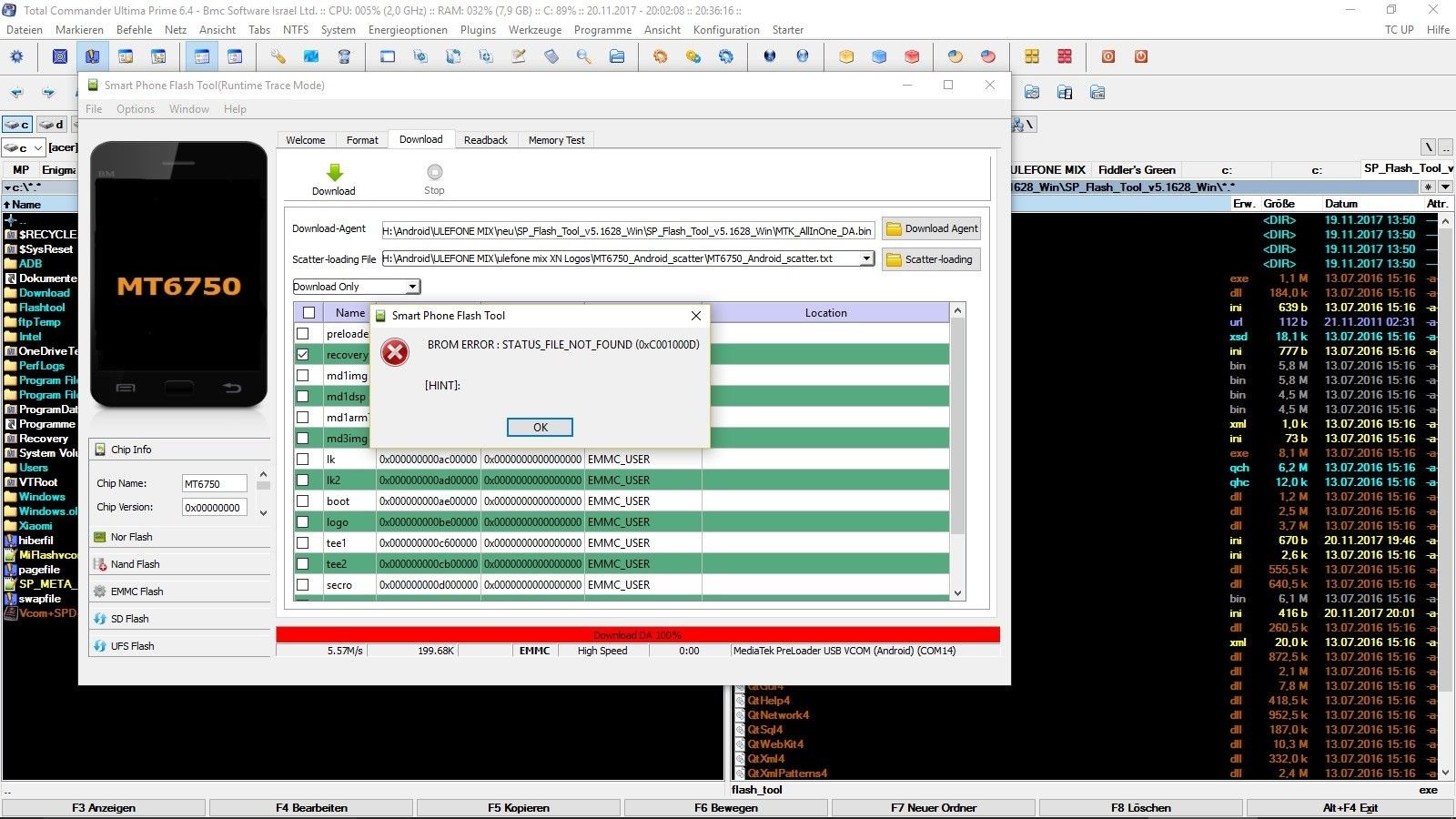
Task: Open Nand Flash info panel
Action: tap(180, 564)
